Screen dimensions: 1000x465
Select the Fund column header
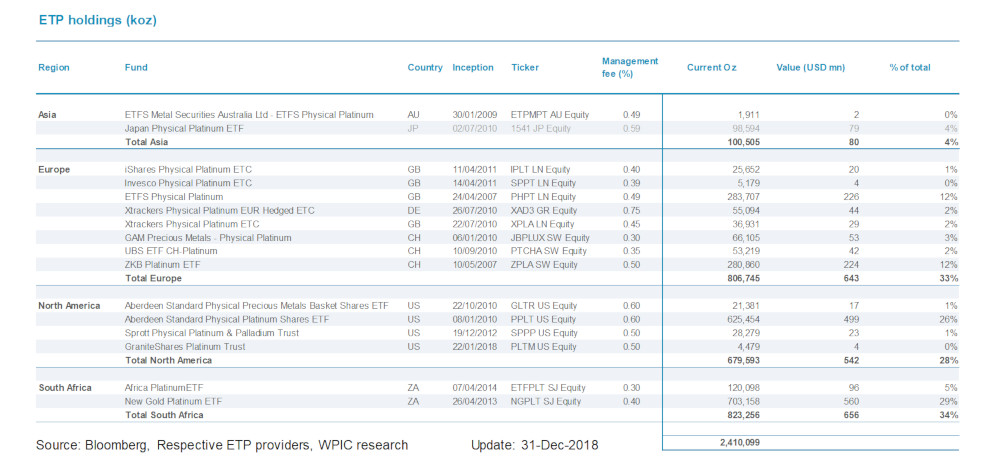(x=136, y=68)
